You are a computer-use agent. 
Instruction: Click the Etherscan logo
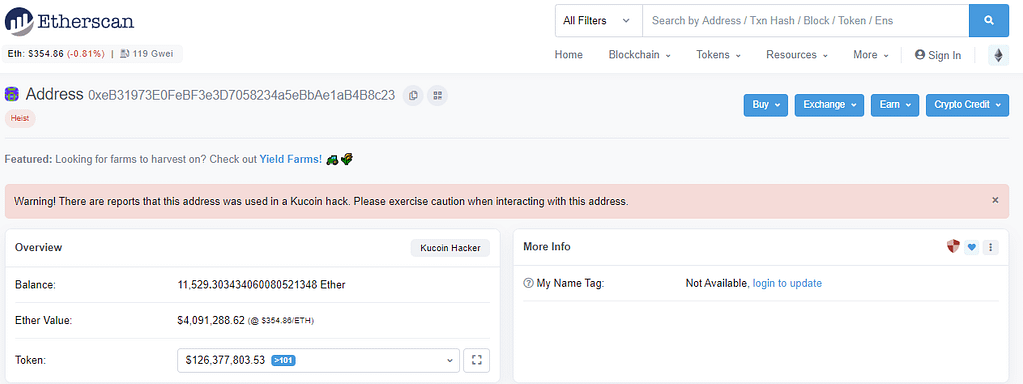[70, 21]
